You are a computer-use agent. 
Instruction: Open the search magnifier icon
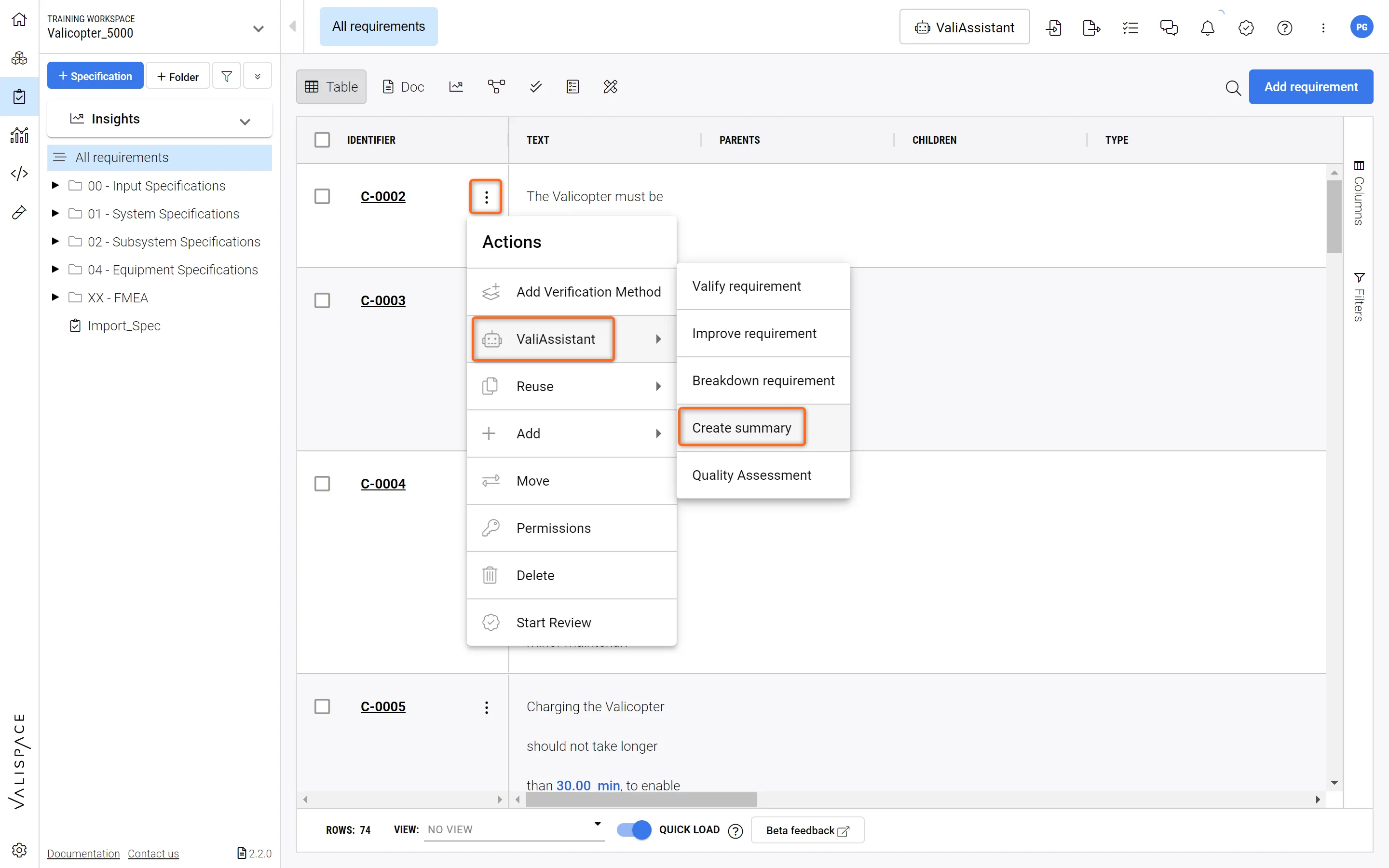tap(1233, 87)
